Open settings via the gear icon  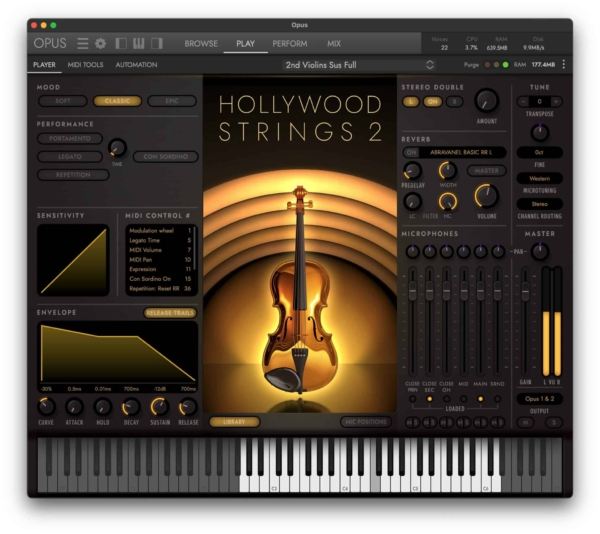coord(100,43)
